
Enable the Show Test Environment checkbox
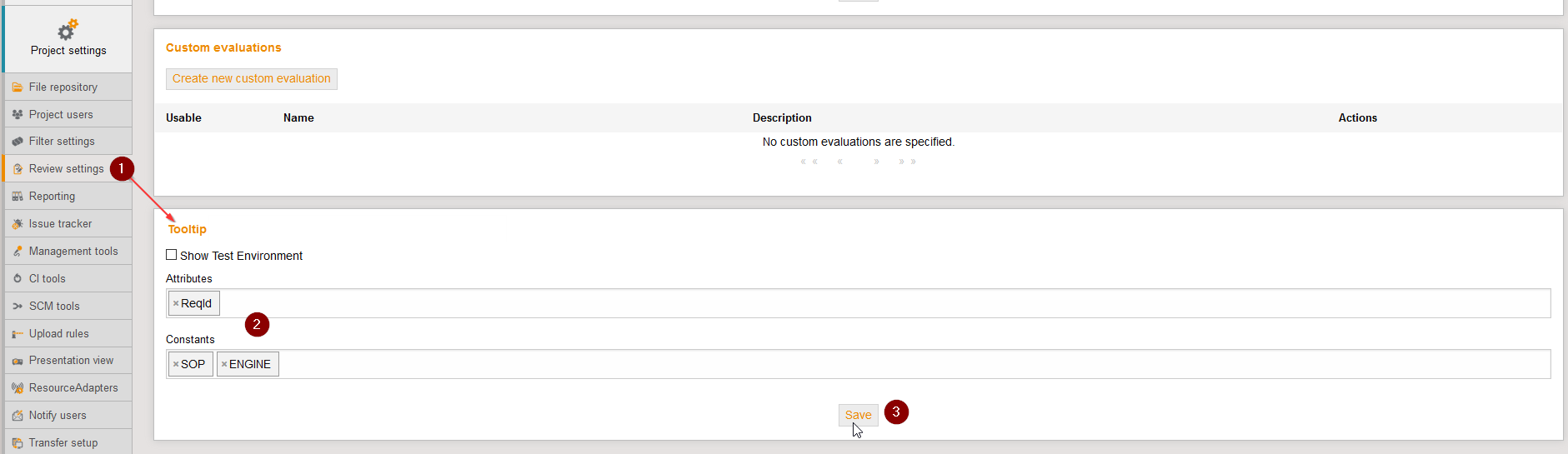pos(171,255)
